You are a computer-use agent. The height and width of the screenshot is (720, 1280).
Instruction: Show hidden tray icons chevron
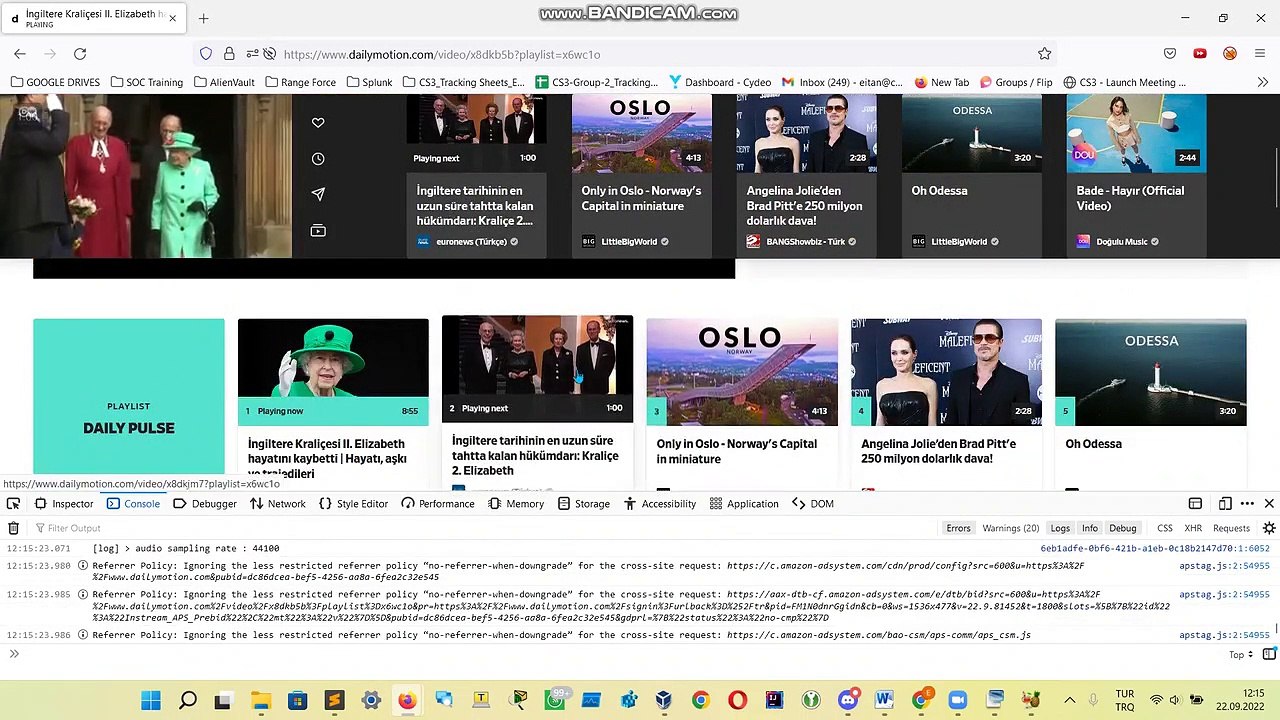(x=1069, y=700)
